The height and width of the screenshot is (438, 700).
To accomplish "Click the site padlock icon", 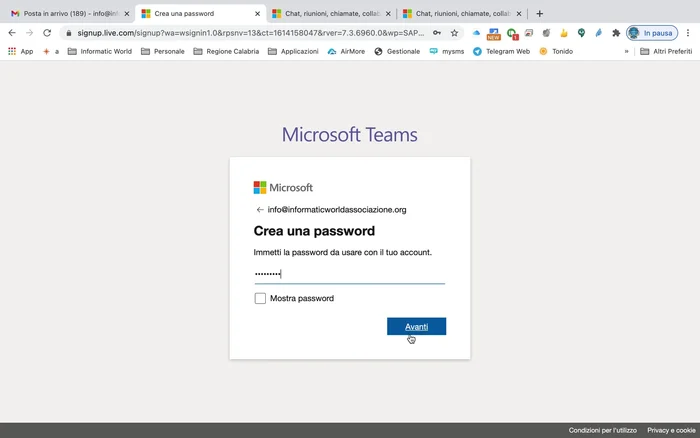I will [x=68, y=33].
